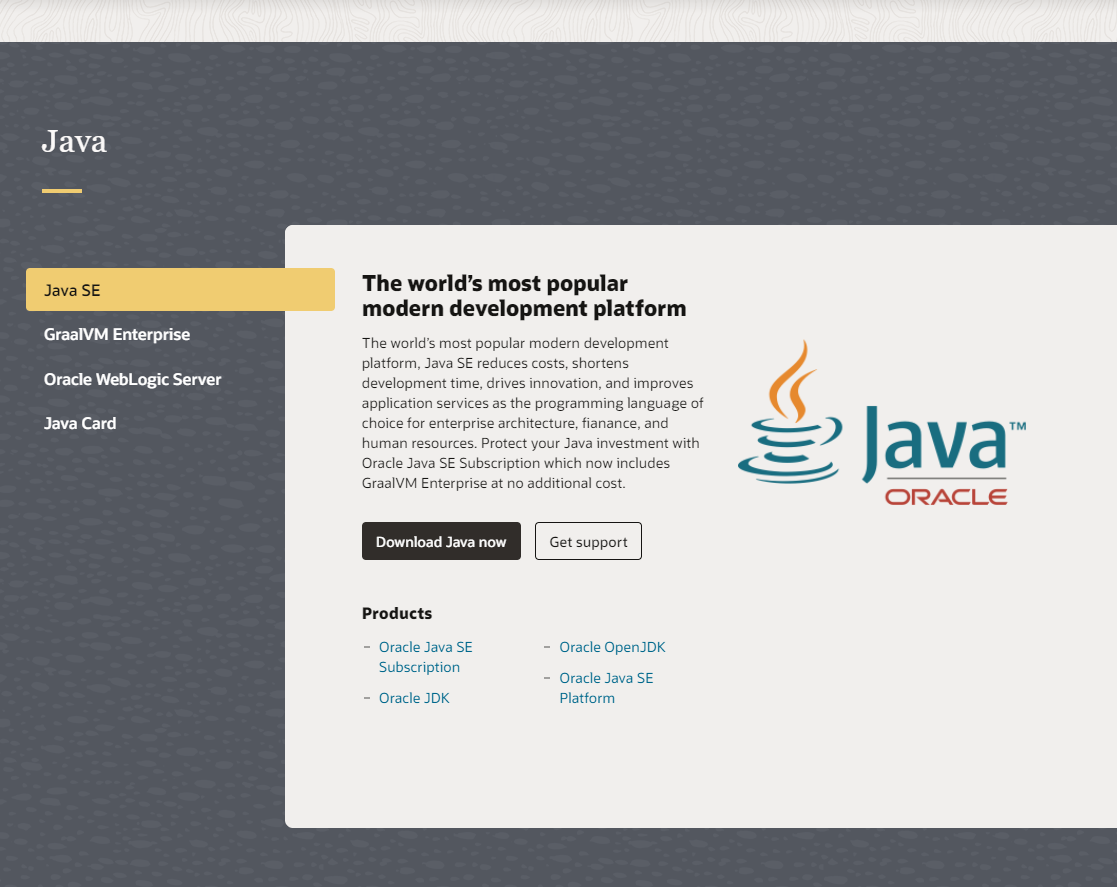
Task: Open the Oracle JDK link
Action: click(x=414, y=698)
